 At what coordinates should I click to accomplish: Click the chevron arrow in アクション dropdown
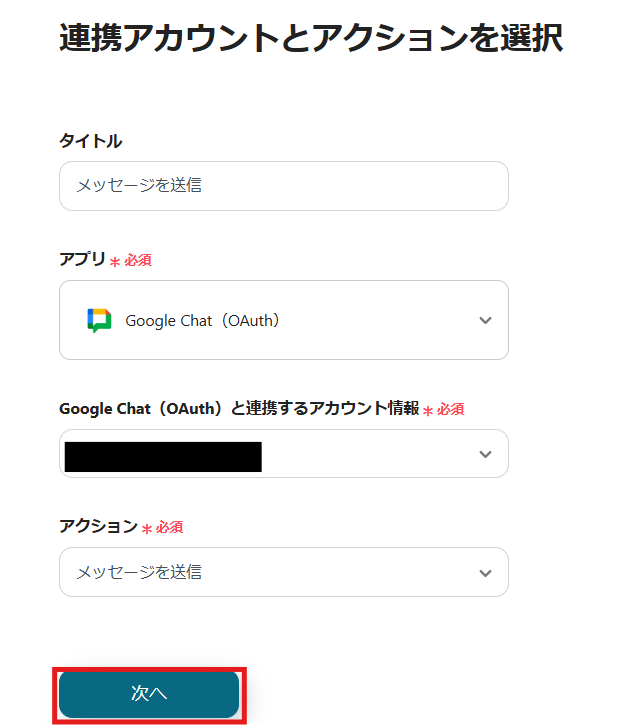tap(485, 573)
